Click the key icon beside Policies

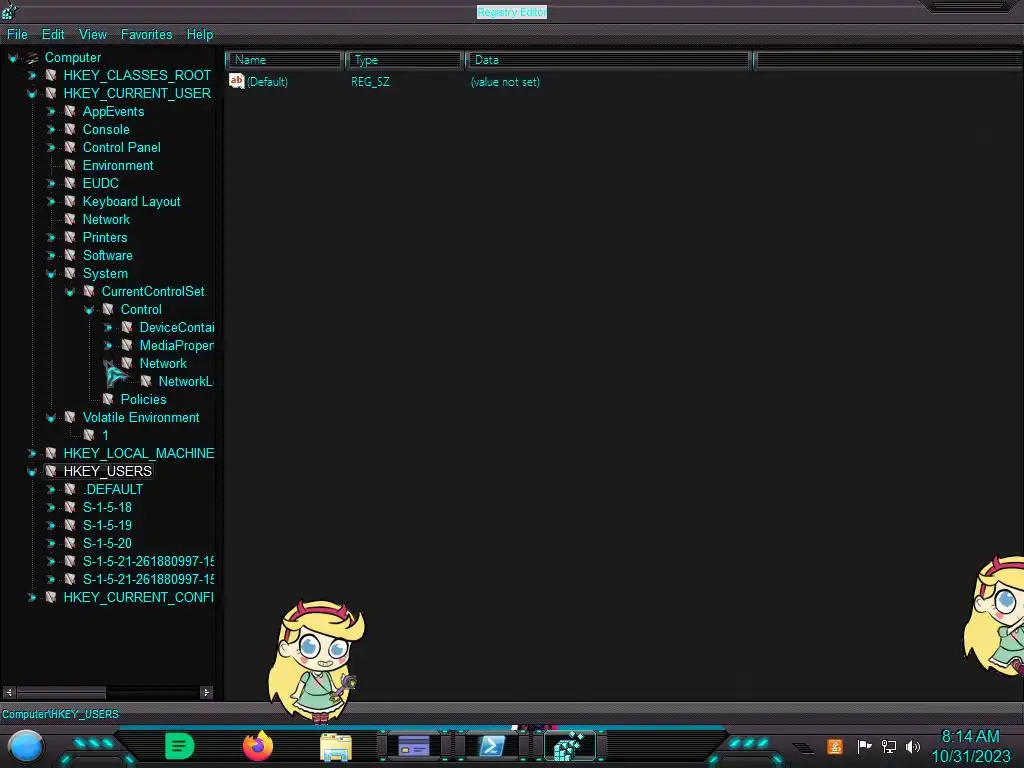tap(108, 399)
